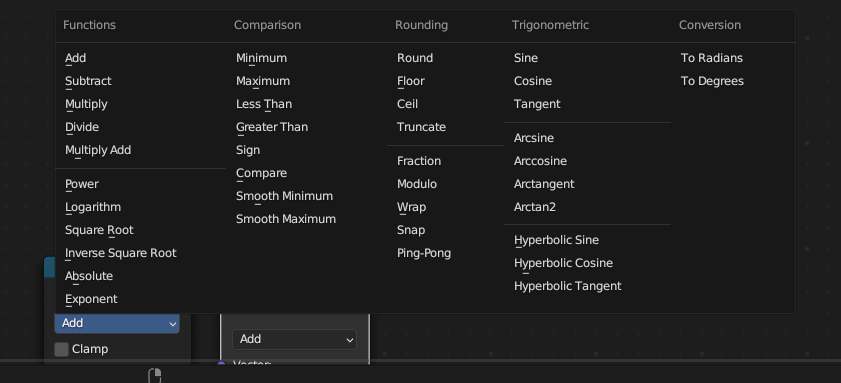Enable the Clamp checkbox
The height and width of the screenshot is (383, 841).
[62, 349]
